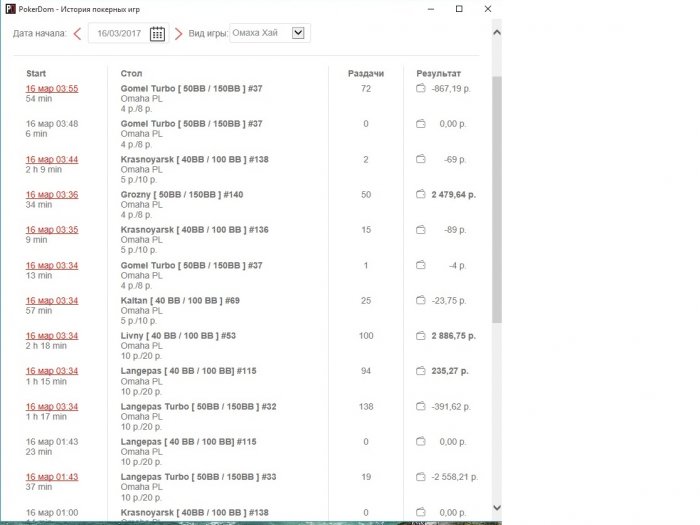Click wallet icon next to 2 886,75 р.
Image resolution: width=700 pixels, height=525 pixels.
(x=421, y=335)
